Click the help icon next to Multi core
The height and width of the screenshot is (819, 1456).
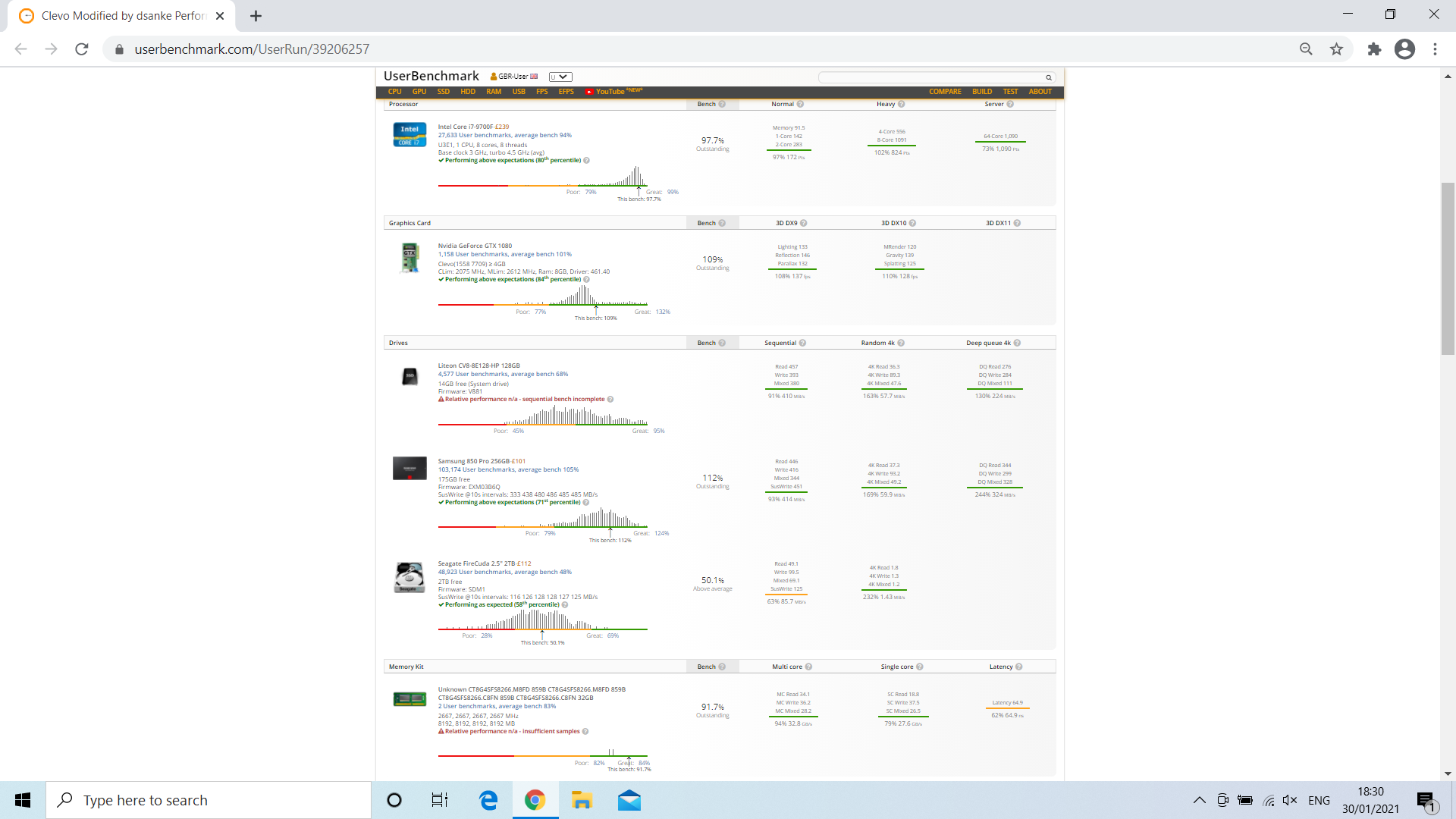coord(808,667)
